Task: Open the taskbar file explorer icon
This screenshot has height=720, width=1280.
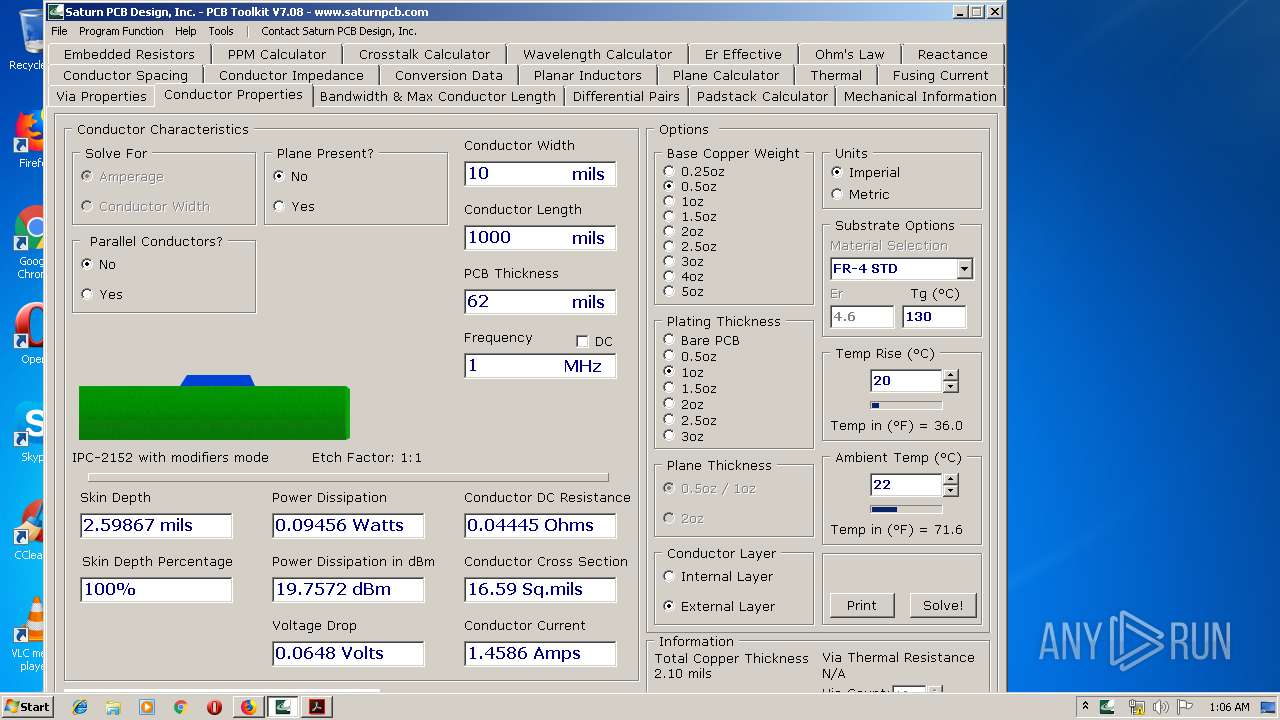Action: [x=113, y=707]
